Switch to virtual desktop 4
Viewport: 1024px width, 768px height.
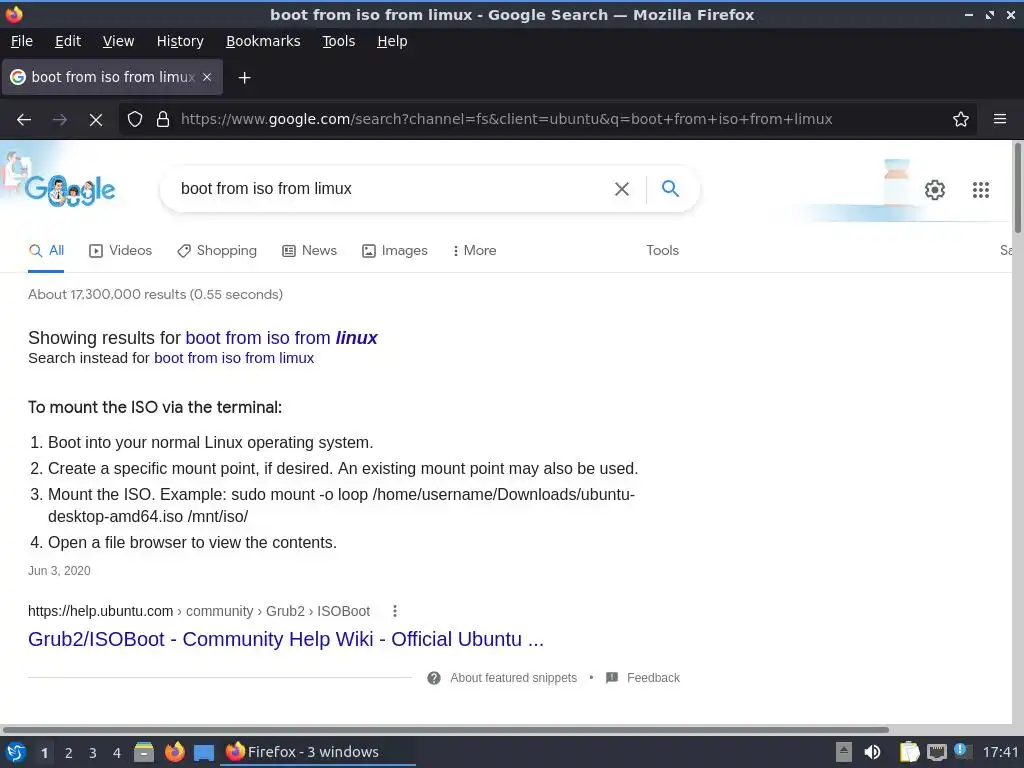[117, 753]
